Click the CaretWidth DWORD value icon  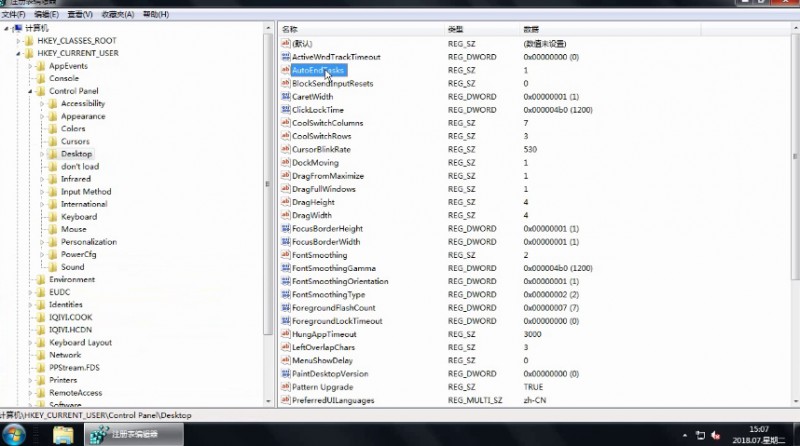pyautogui.click(x=286, y=97)
